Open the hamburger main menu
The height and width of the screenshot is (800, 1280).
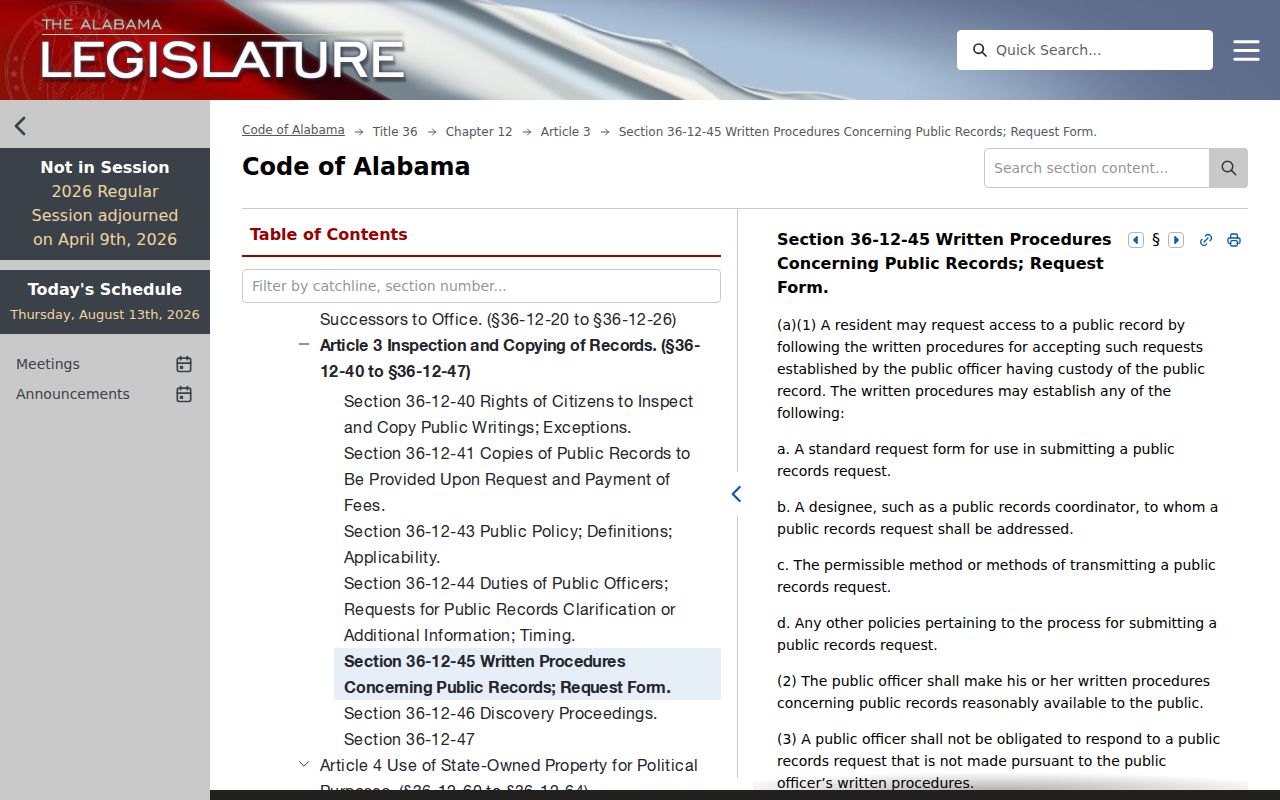tap(1246, 50)
